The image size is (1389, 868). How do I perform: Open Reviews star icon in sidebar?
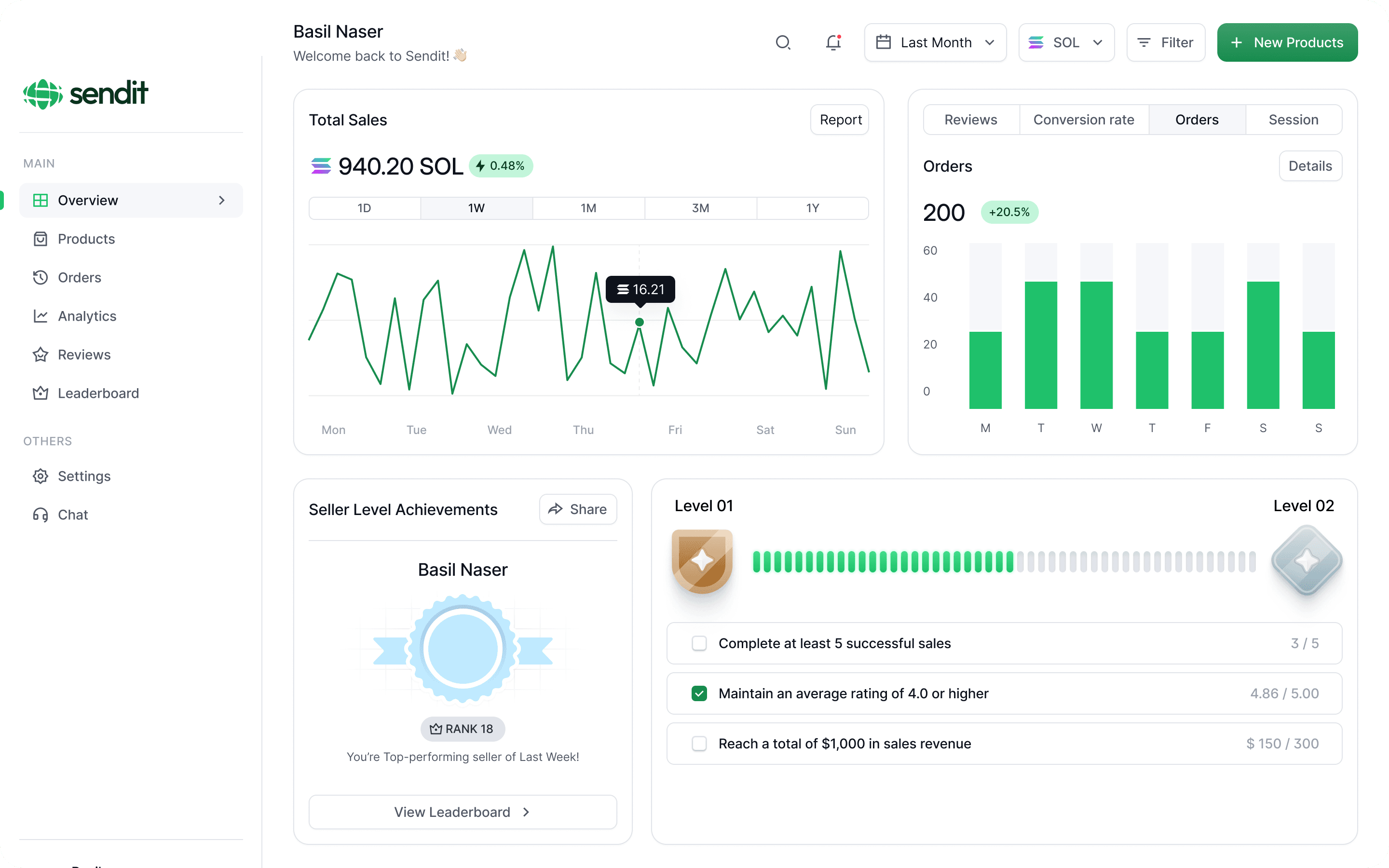pyautogui.click(x=40, y=355)
